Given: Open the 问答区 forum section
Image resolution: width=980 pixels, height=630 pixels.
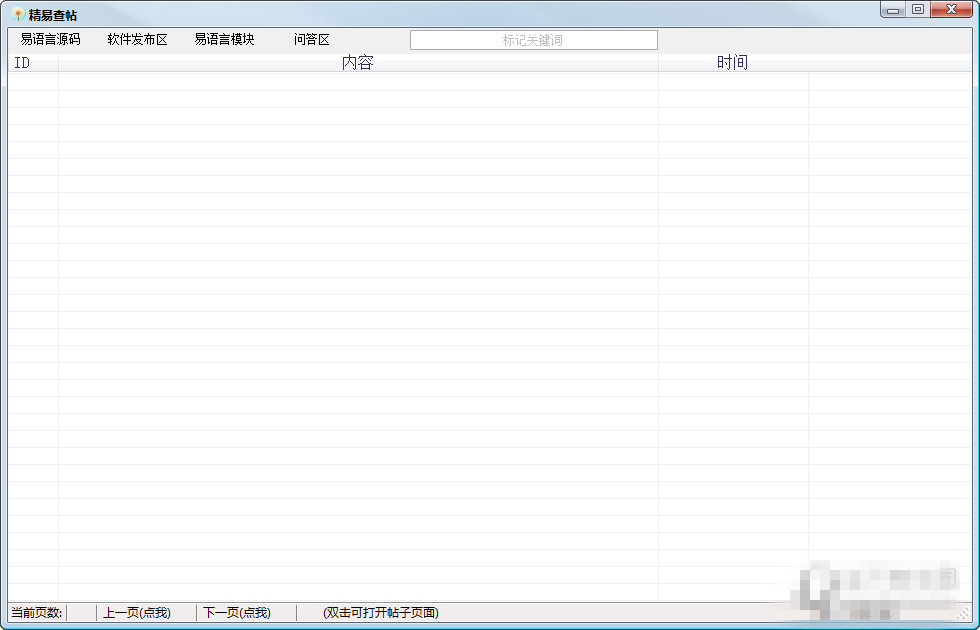Looking at the screenshot, I should [x=310, y=39].
